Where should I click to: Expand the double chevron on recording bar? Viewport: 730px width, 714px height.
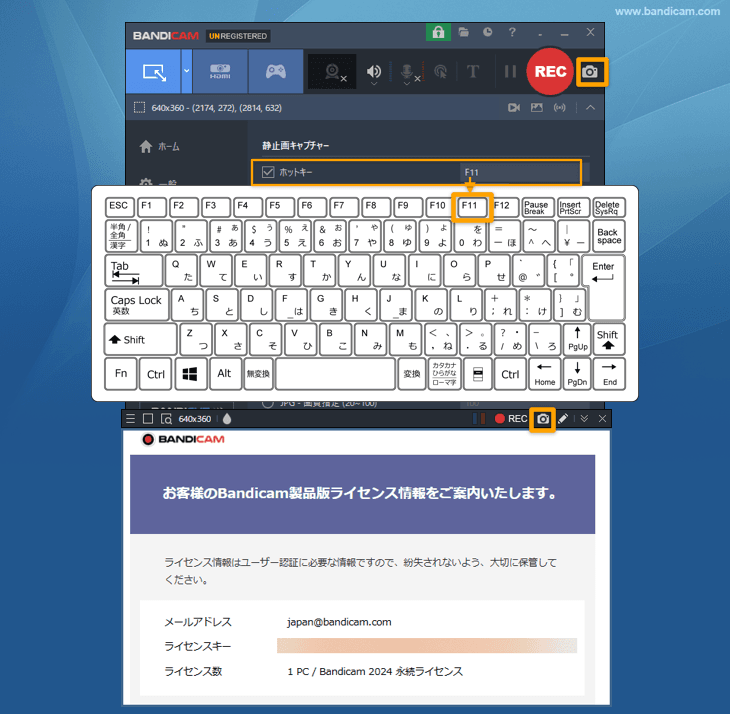584,419
